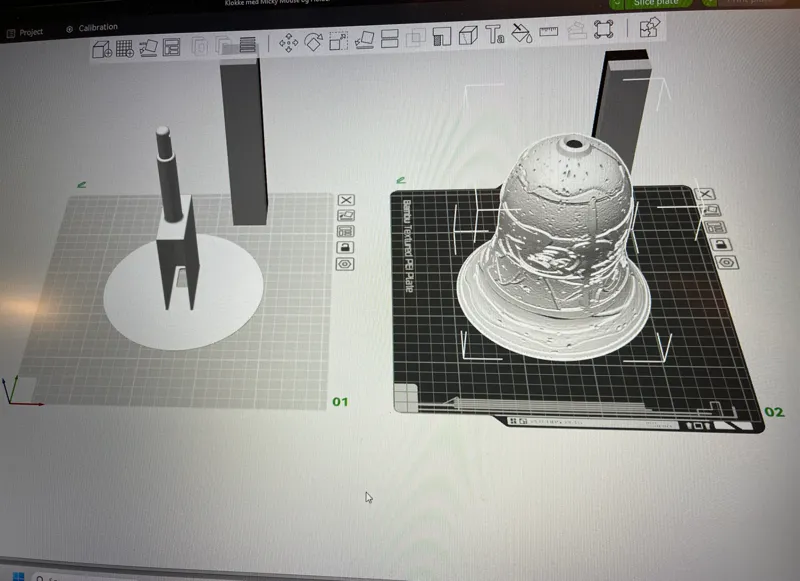Arrange objects on plate 02
800x581 pixels.
(x=716, y=228)
